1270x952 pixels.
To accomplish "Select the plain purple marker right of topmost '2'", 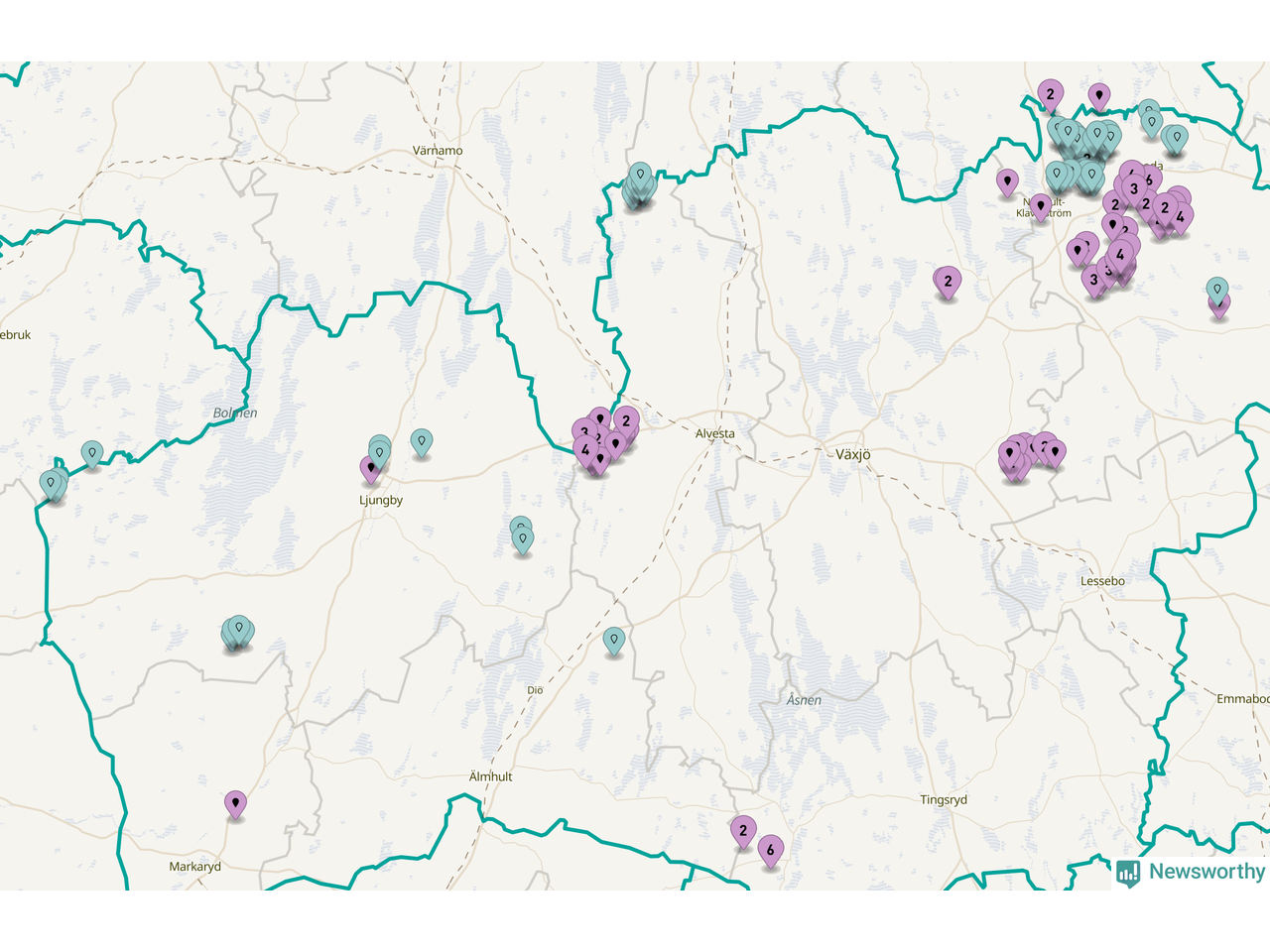I will (1098, 96).
